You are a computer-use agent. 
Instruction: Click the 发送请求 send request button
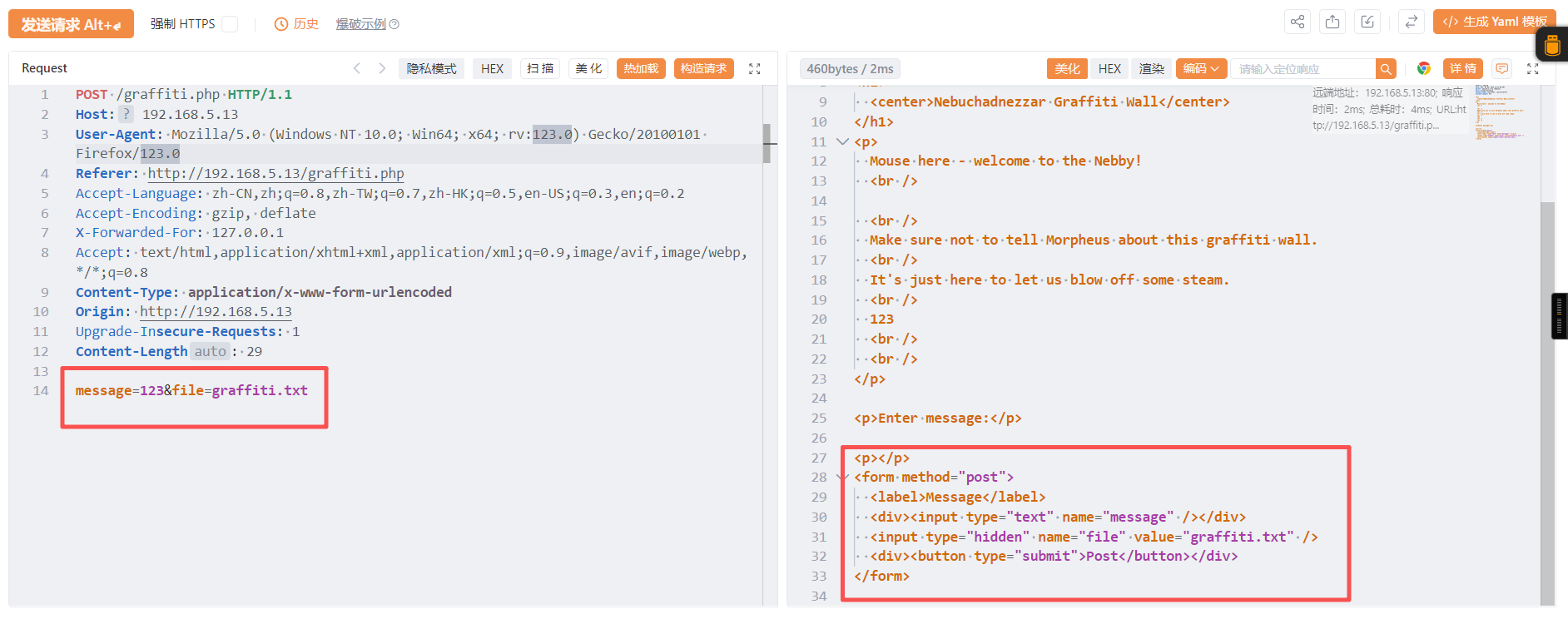tap(71, 24)
